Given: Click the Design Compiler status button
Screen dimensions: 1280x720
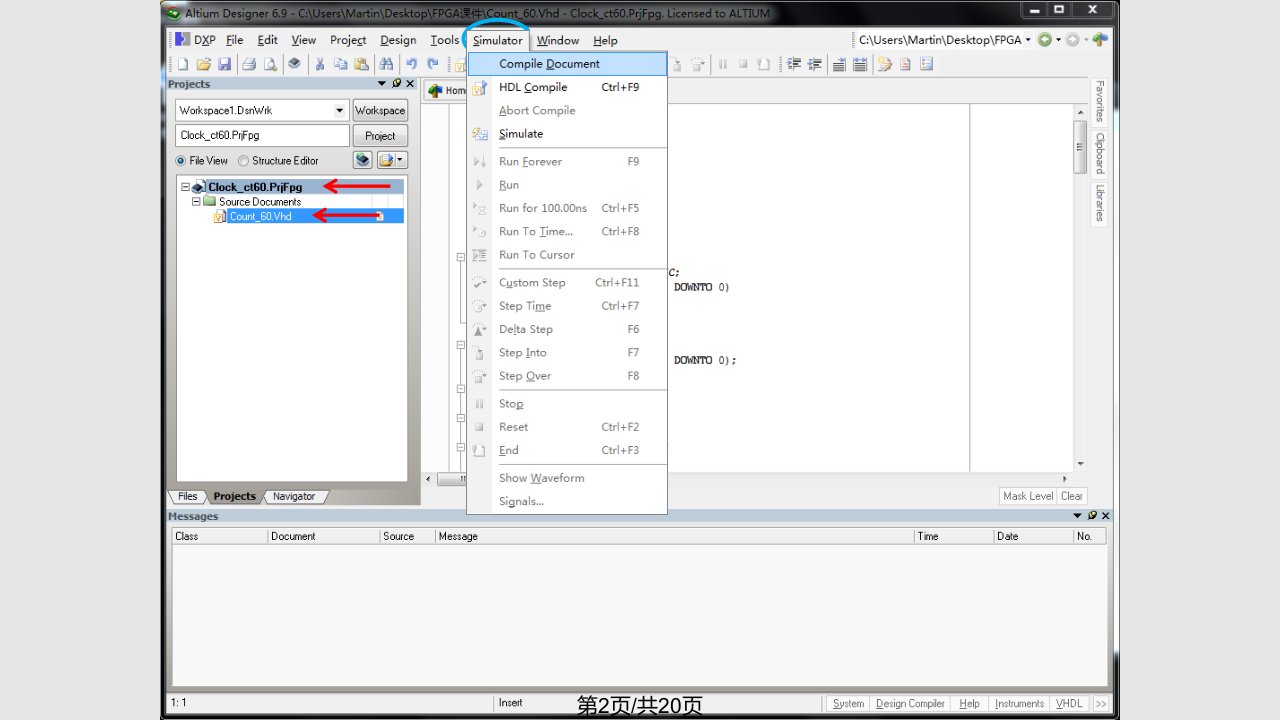Looking at the screenshot, I should coord(910,703).
